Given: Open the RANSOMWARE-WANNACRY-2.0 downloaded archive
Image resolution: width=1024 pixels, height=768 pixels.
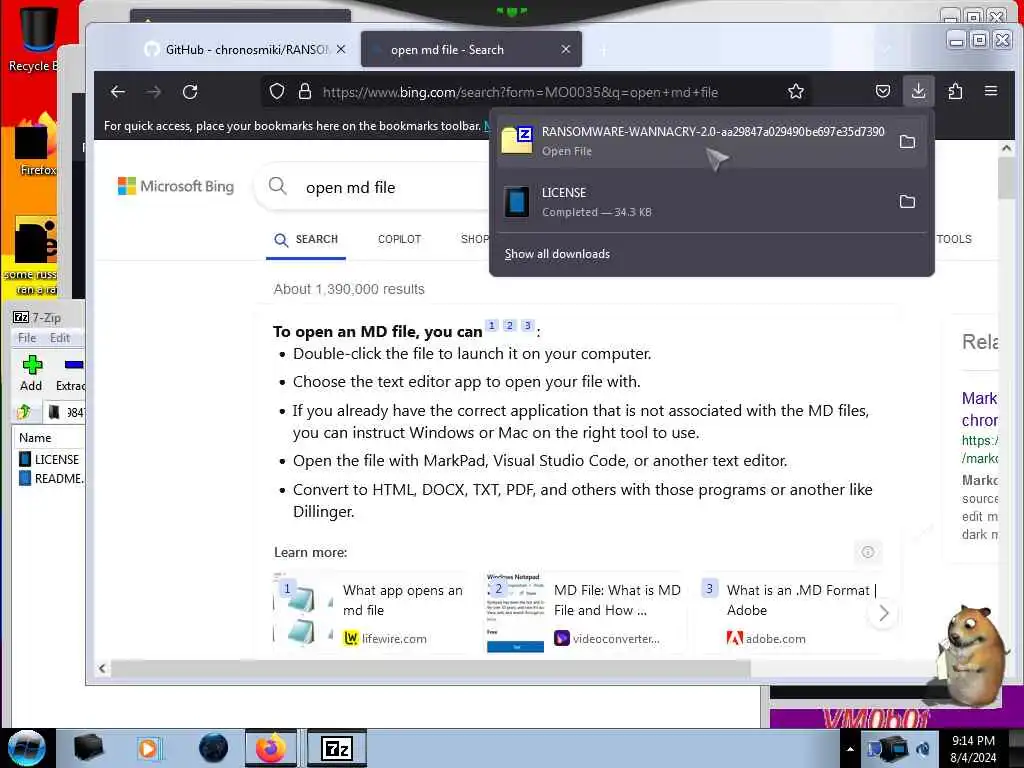Looking at the screenshot, I should [694, 141].
